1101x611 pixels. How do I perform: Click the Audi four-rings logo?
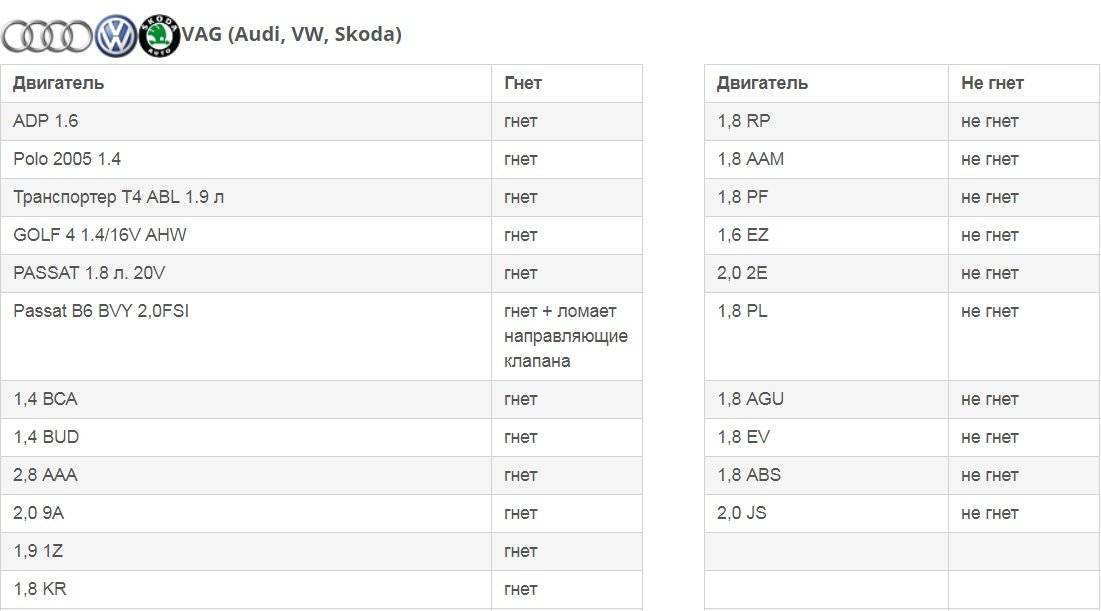47,36
